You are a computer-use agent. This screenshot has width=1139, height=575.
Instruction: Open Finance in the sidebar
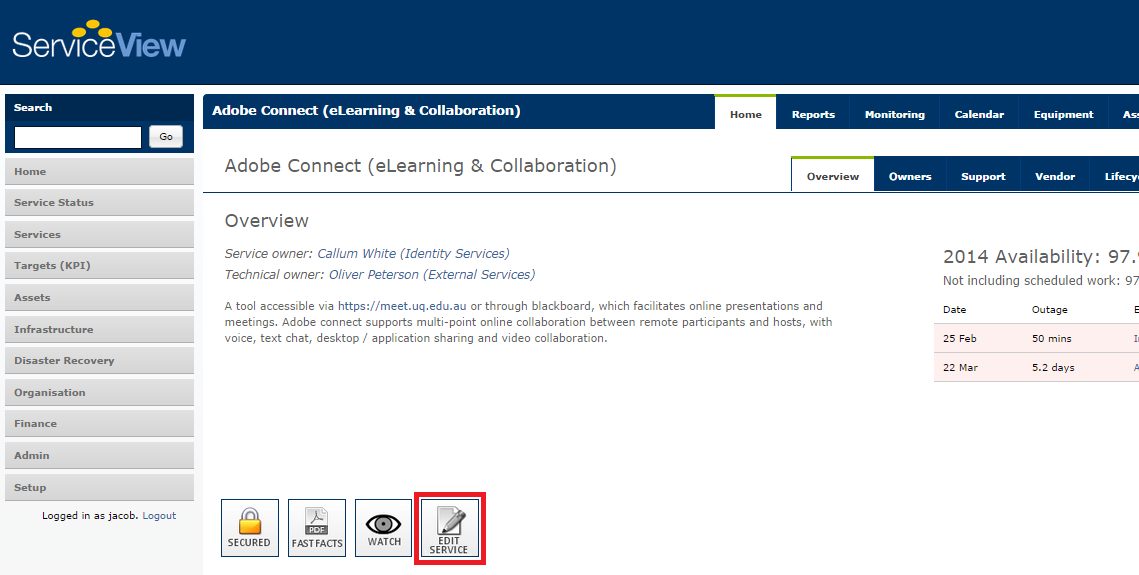100,424
